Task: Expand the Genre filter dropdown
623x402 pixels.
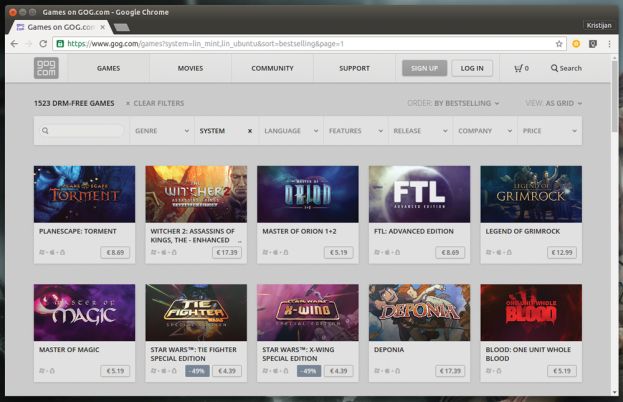Action: 160,131
